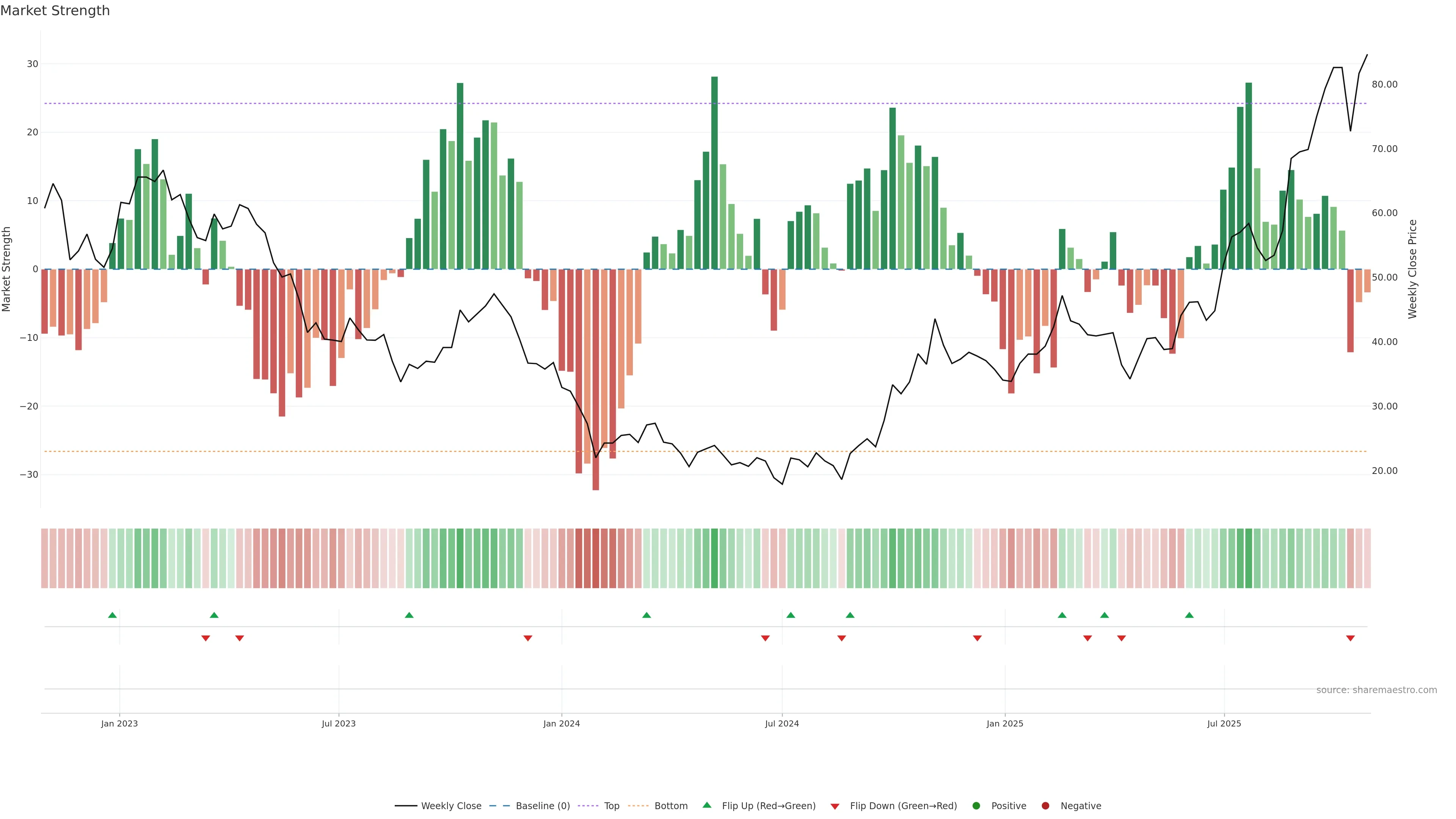This screenshot has width=1456, height=819.
Task: Click the first green Flip Up triangle marker
Action: (113, 615)
